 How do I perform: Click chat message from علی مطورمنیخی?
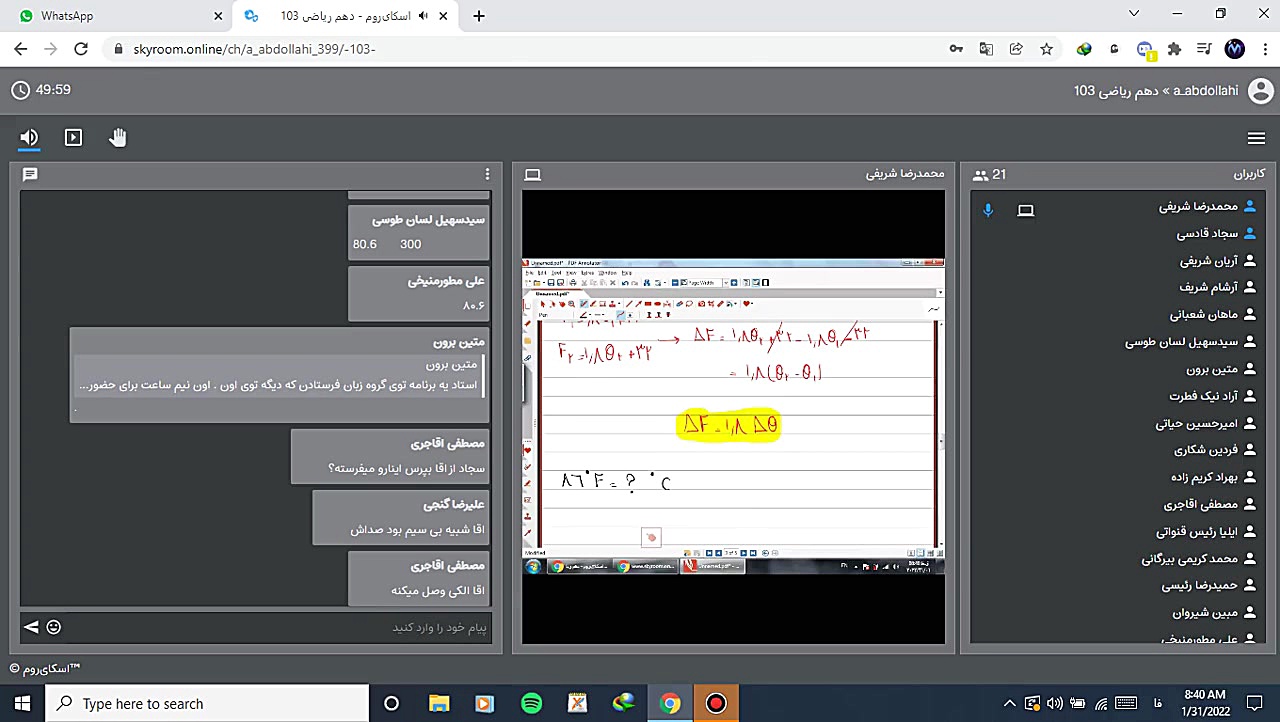[419, 293]
